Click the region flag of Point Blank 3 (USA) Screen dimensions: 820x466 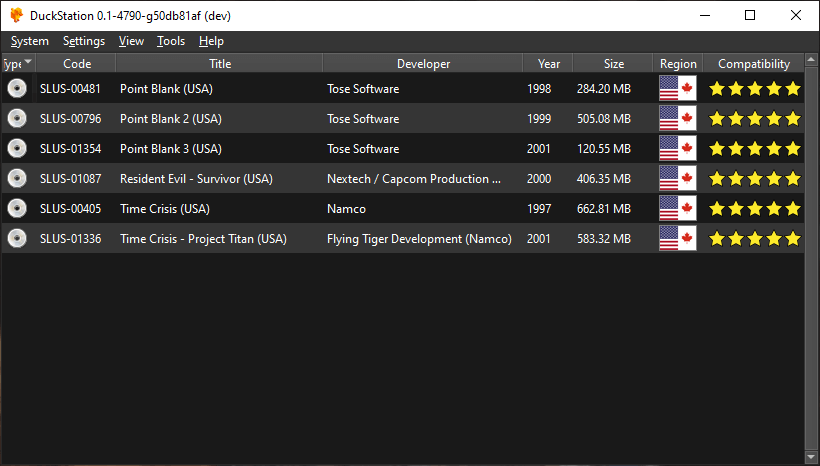tap(678, 149)
